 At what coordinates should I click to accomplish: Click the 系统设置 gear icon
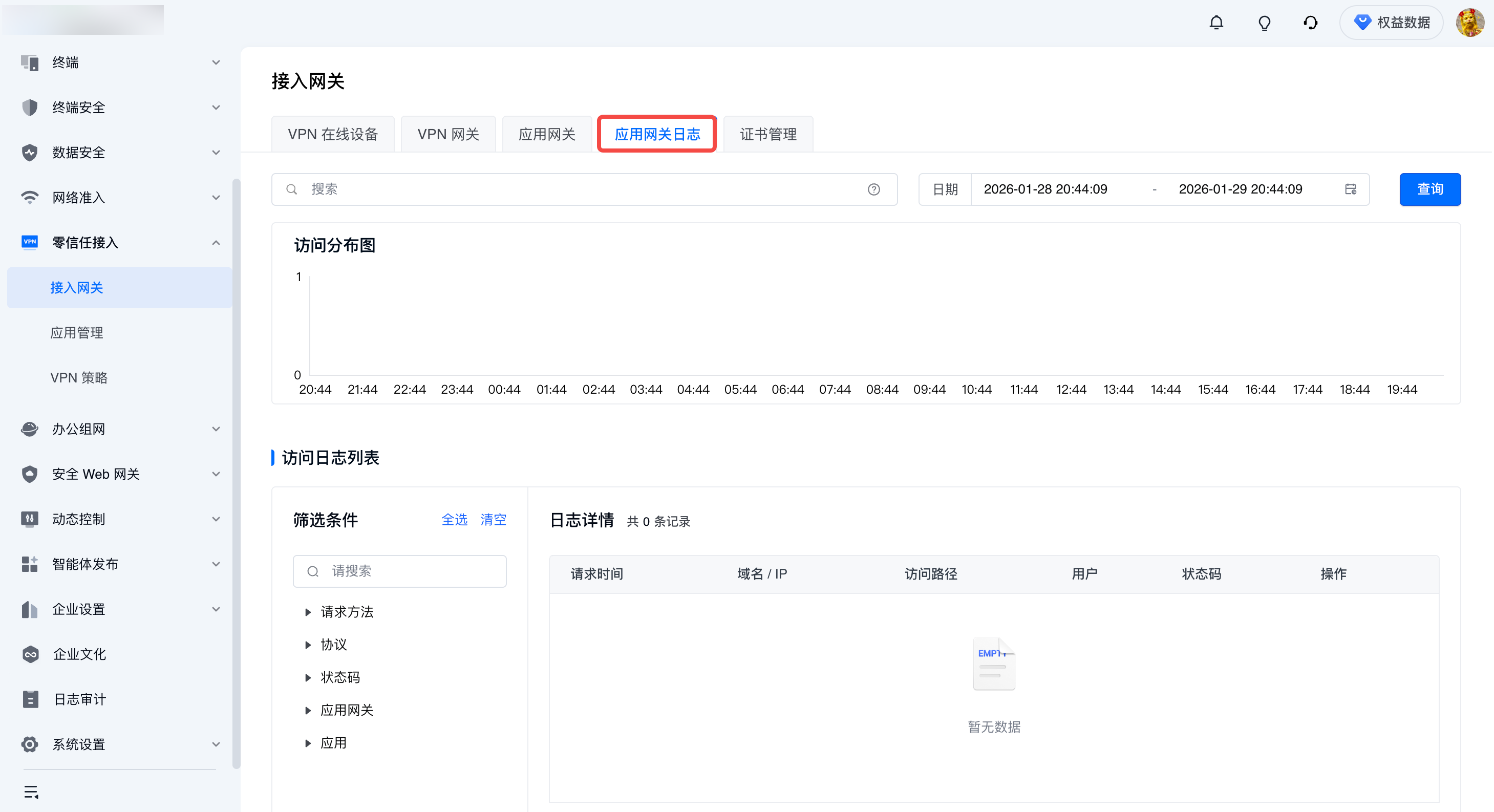click(x=30, y=744)
